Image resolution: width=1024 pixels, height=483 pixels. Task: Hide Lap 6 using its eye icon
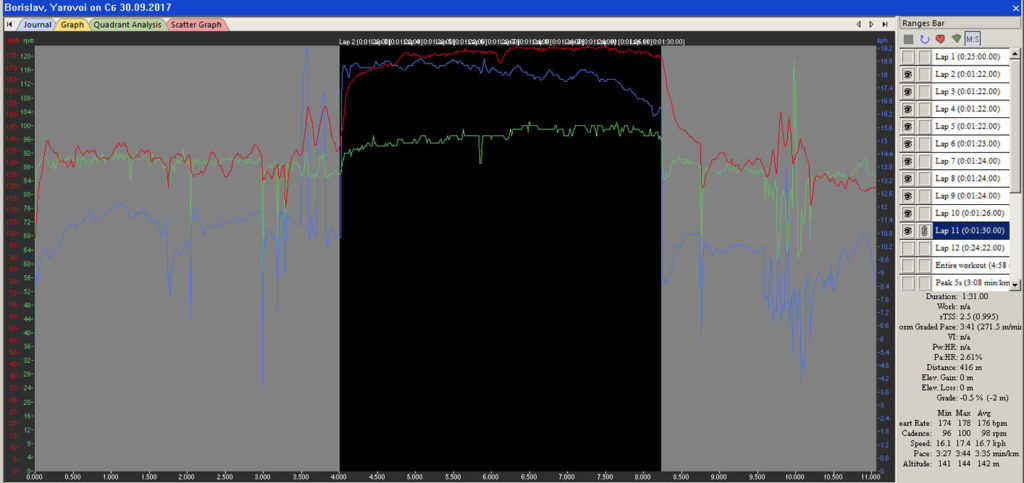tap(908, 144)
